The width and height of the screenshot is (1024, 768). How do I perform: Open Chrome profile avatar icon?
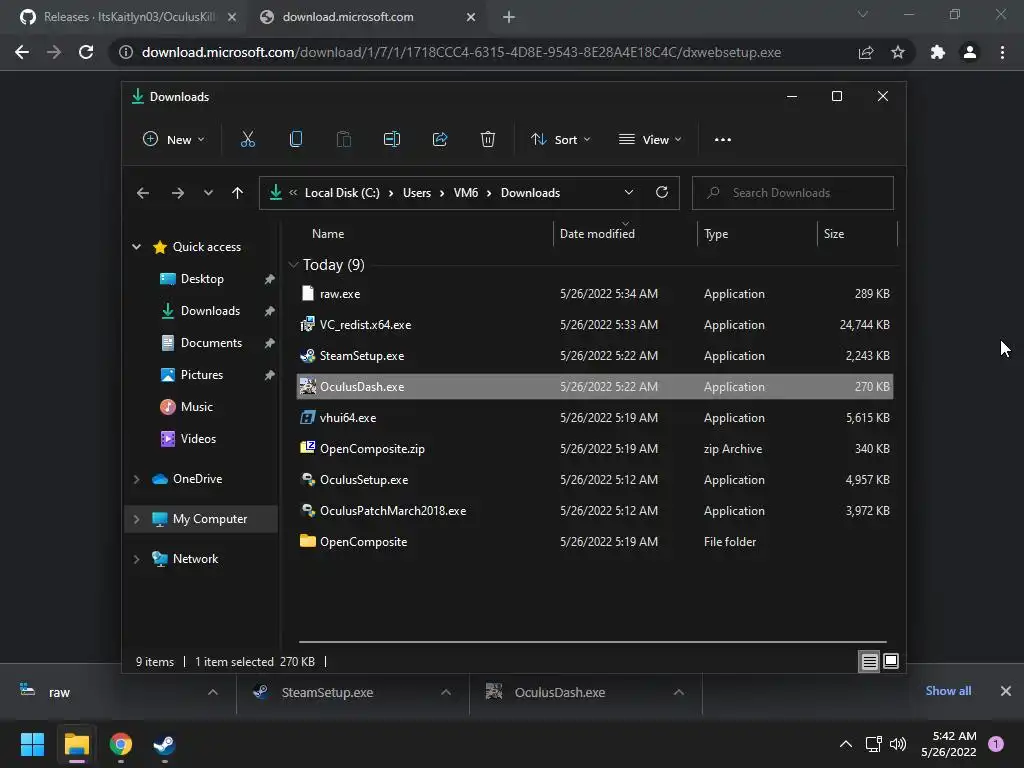(970, 52)
